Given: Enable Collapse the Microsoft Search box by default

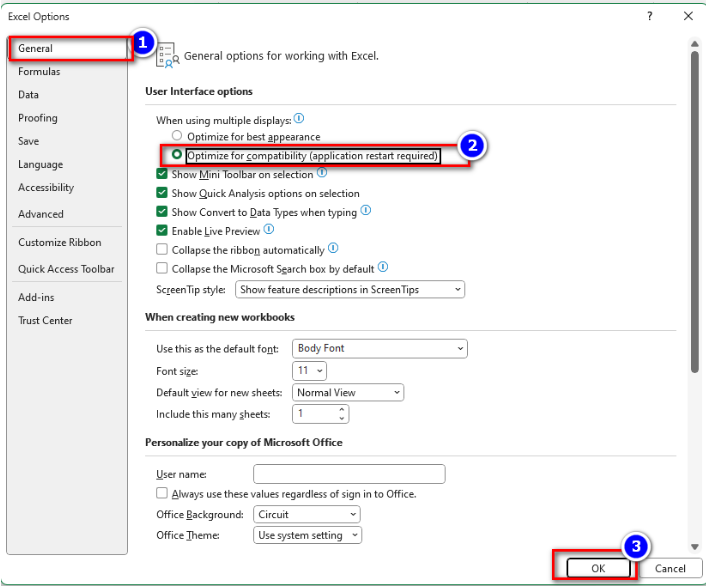Looking at the screenshot, I should click(x=162, y=268).
